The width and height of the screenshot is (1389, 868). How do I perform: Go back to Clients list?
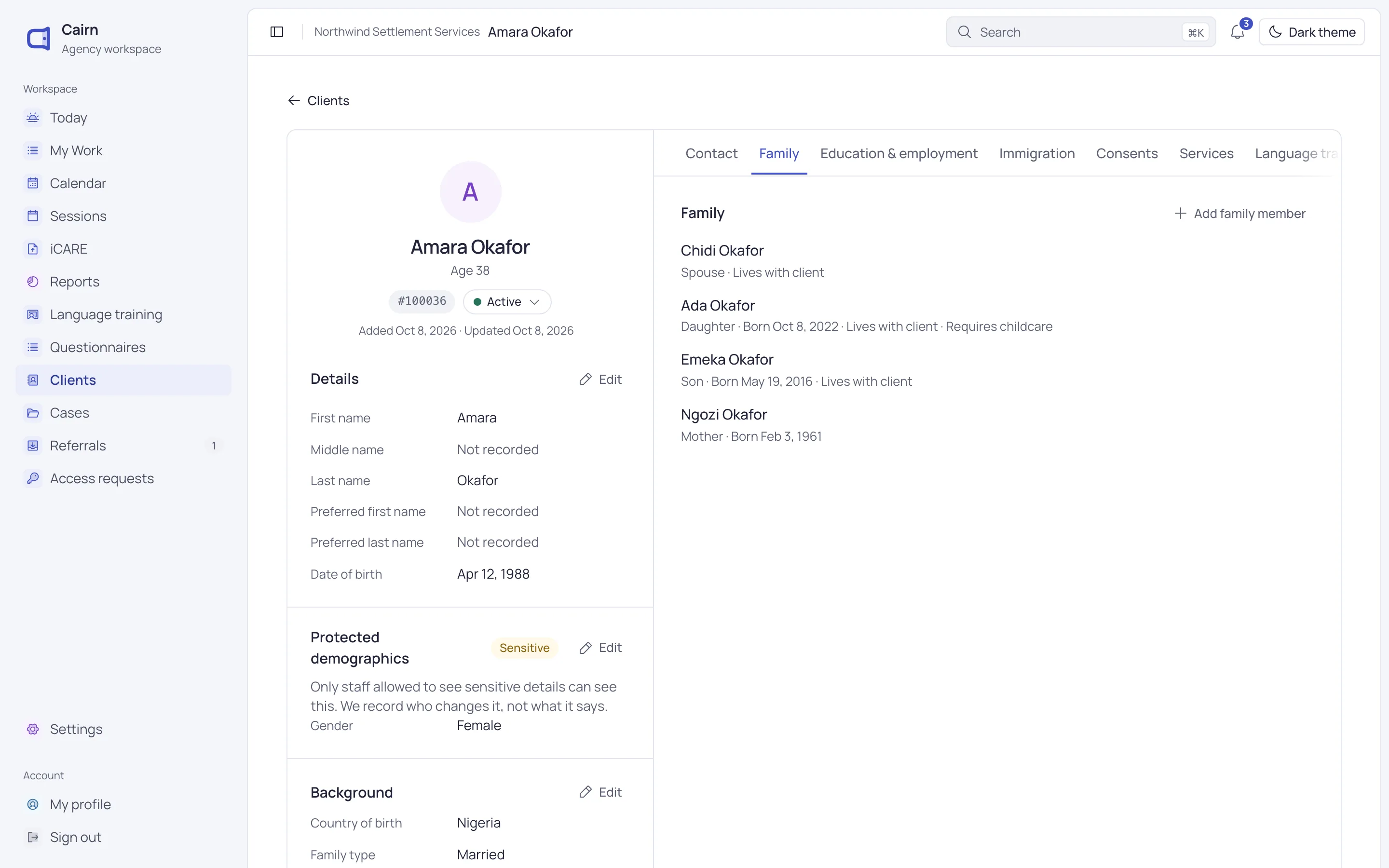(318, 100)
